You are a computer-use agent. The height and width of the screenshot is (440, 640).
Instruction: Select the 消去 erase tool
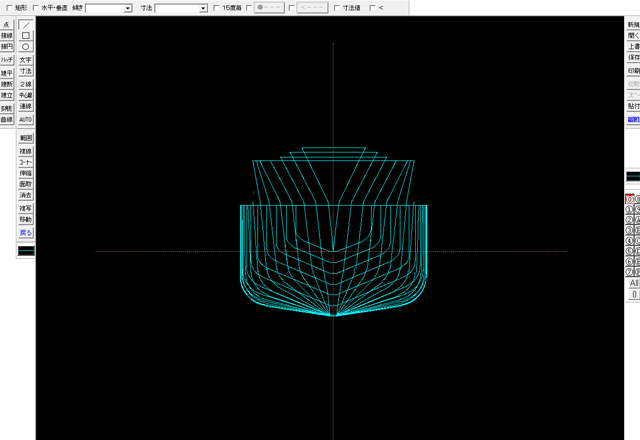26,195
